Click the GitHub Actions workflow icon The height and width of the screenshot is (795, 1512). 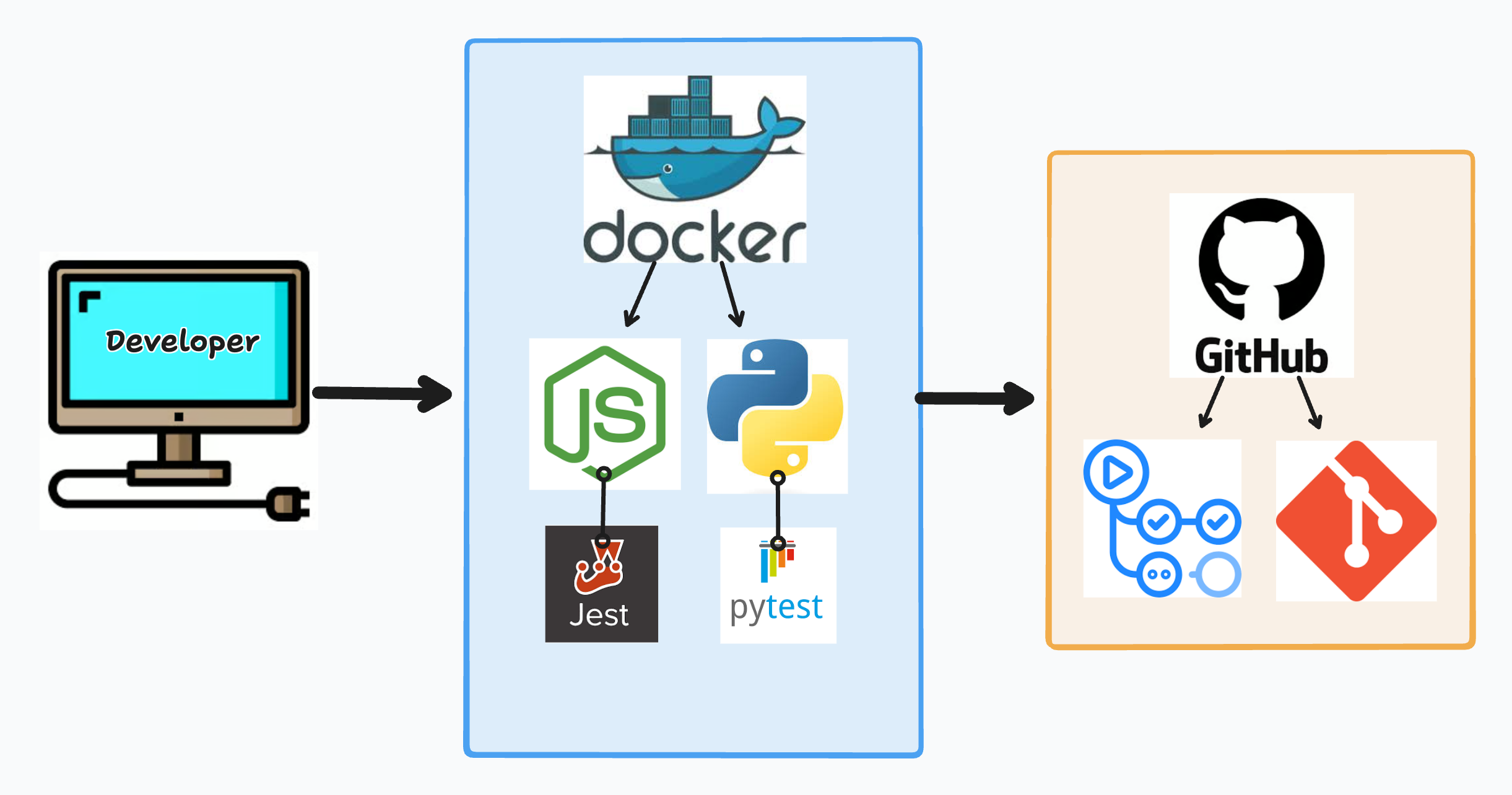(1162, 519)
